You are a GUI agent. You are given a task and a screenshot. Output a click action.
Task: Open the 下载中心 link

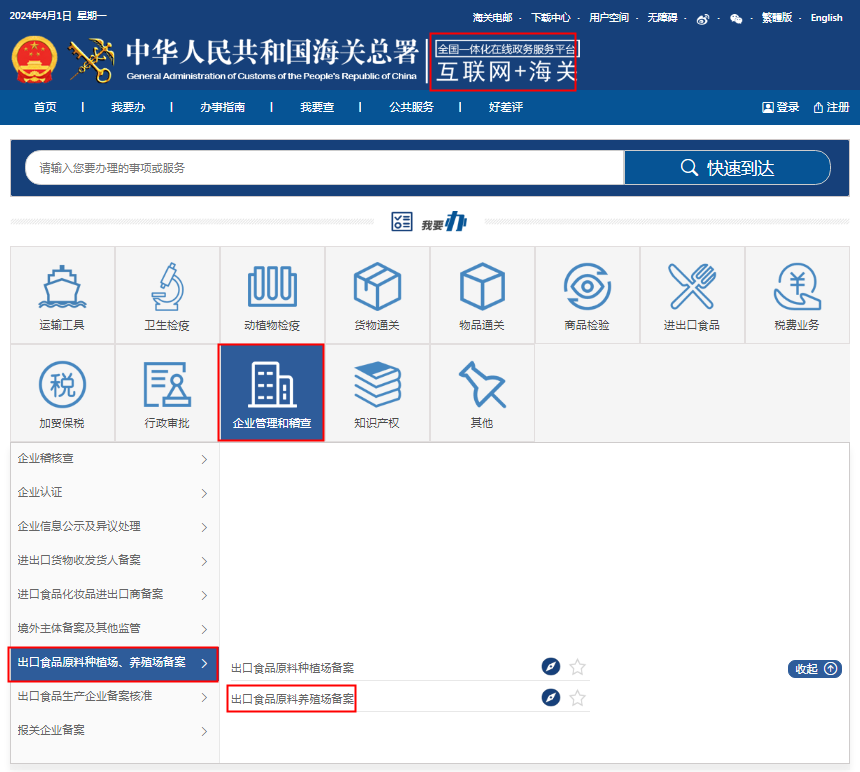[x=551, y=18]
